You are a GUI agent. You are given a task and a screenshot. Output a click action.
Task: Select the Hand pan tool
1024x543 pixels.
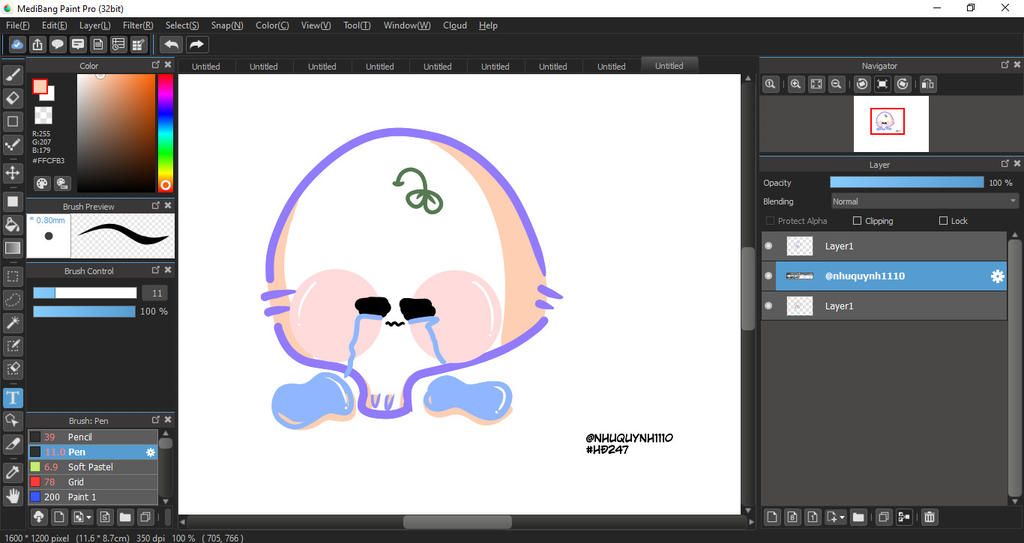[x=12, y=495]
